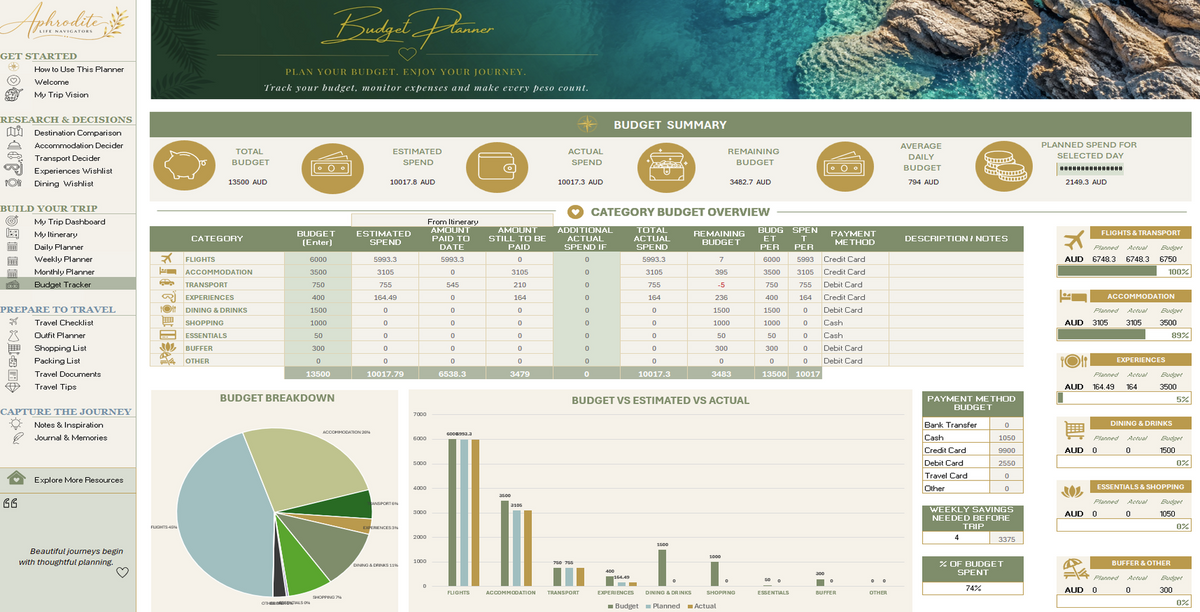Click the airplane icon on Flights & Transport card
1200x612 pixels.
click(1075, 240)
